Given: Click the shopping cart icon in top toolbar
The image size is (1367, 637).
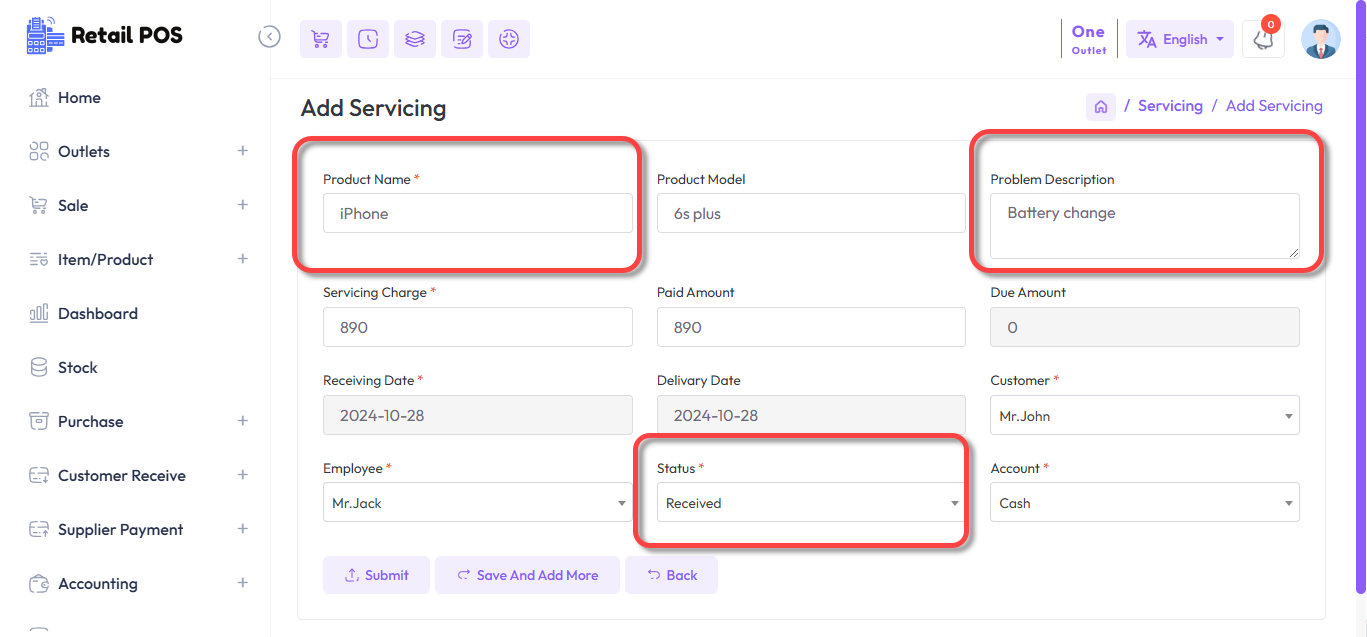Looking at the screenshot, I should [321, 39].
